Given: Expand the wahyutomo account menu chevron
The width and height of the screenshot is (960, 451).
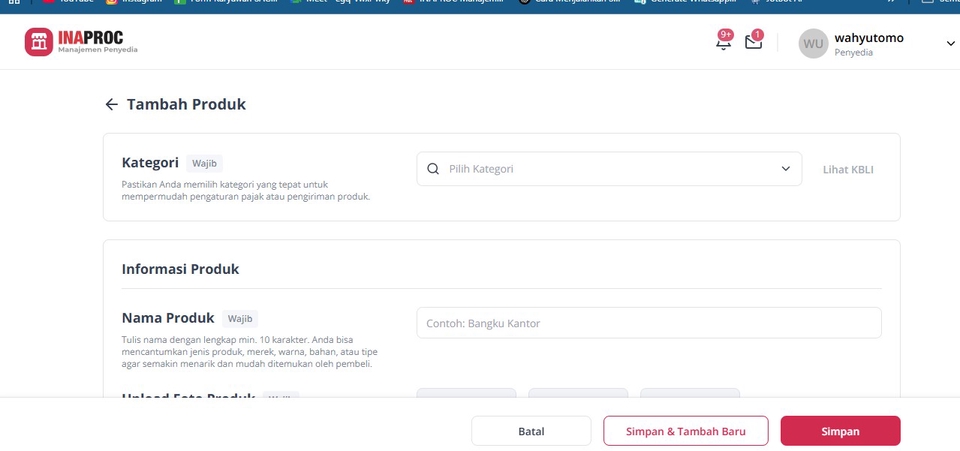Looking at the screenshot, I should coord(950,43).
